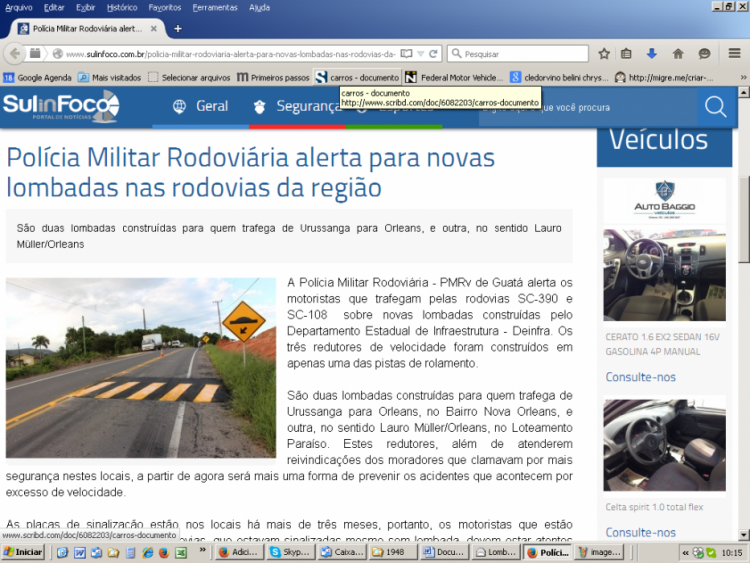Open the 'carros - documento' bookmark

(356, 77)
